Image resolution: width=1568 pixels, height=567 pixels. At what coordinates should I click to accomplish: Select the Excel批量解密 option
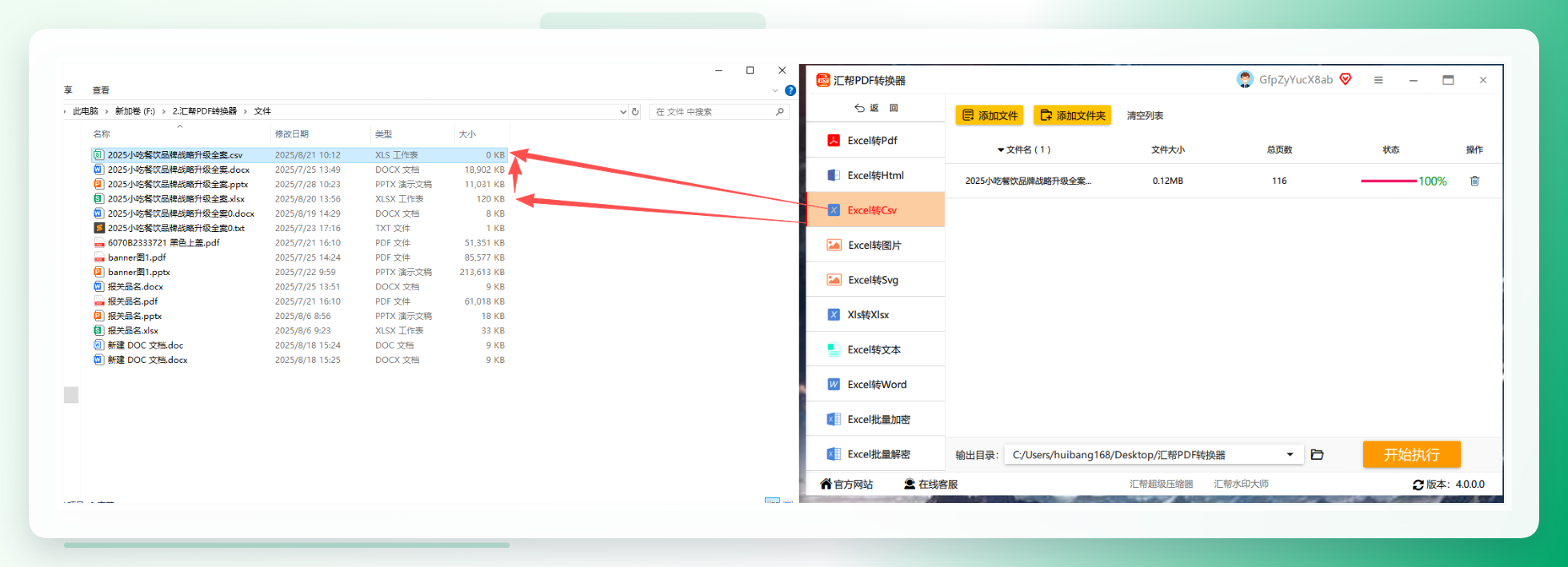tap(875, 453)
